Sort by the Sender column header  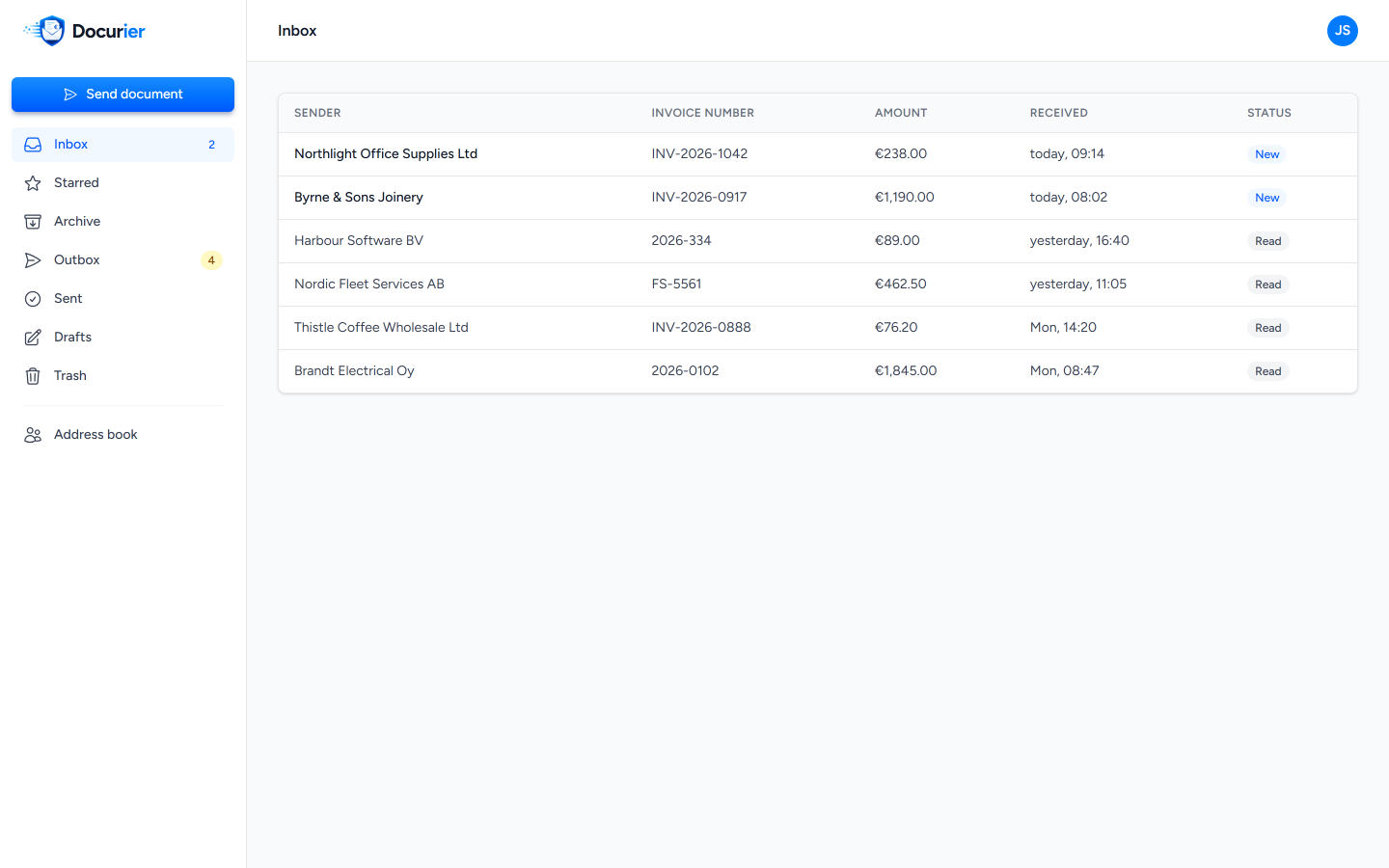tap(317, 113)
